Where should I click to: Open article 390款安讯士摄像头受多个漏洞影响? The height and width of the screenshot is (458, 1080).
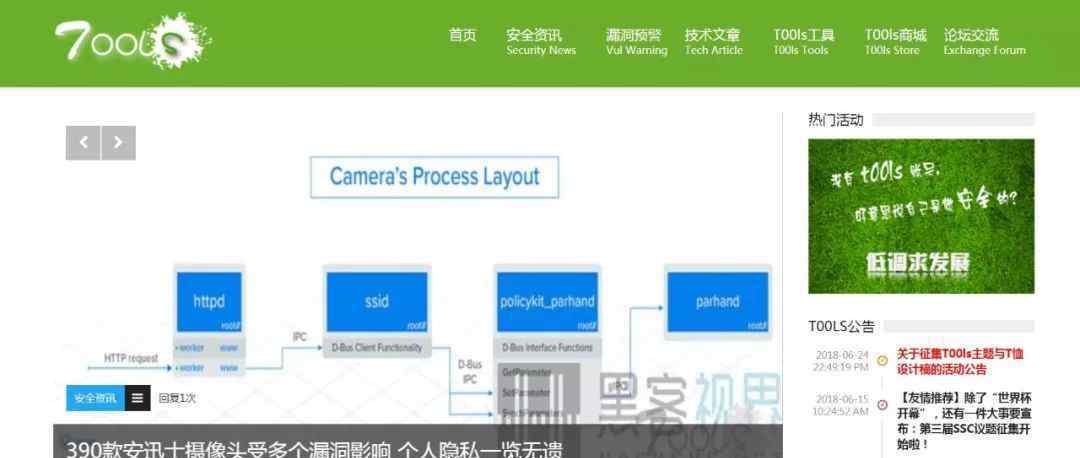click(314, 449)
